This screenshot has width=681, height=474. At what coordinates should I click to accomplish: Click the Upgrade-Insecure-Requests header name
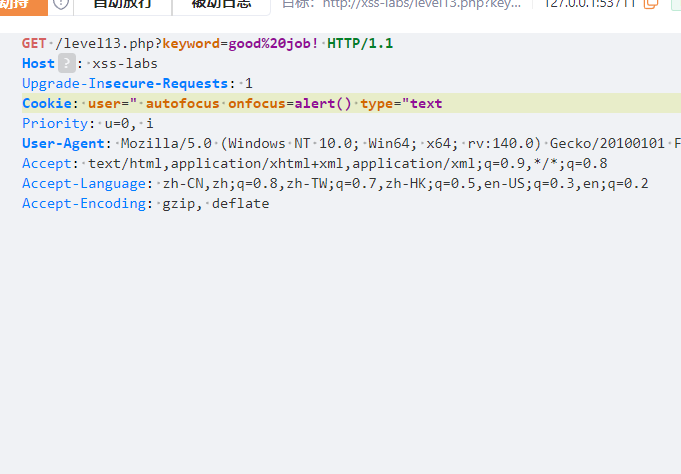click(x=125, y=83)
